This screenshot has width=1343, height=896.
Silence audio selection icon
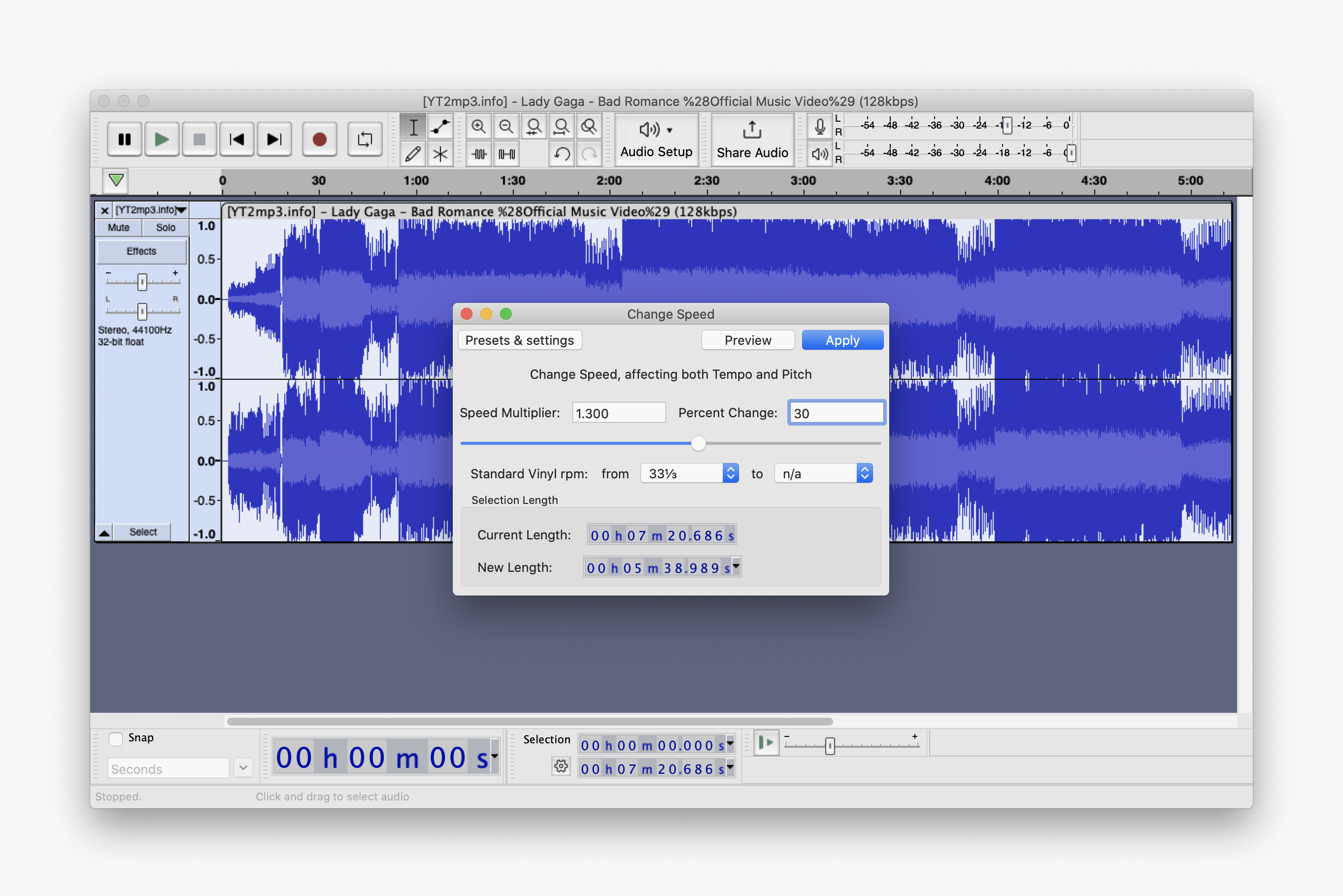point(506,154)
